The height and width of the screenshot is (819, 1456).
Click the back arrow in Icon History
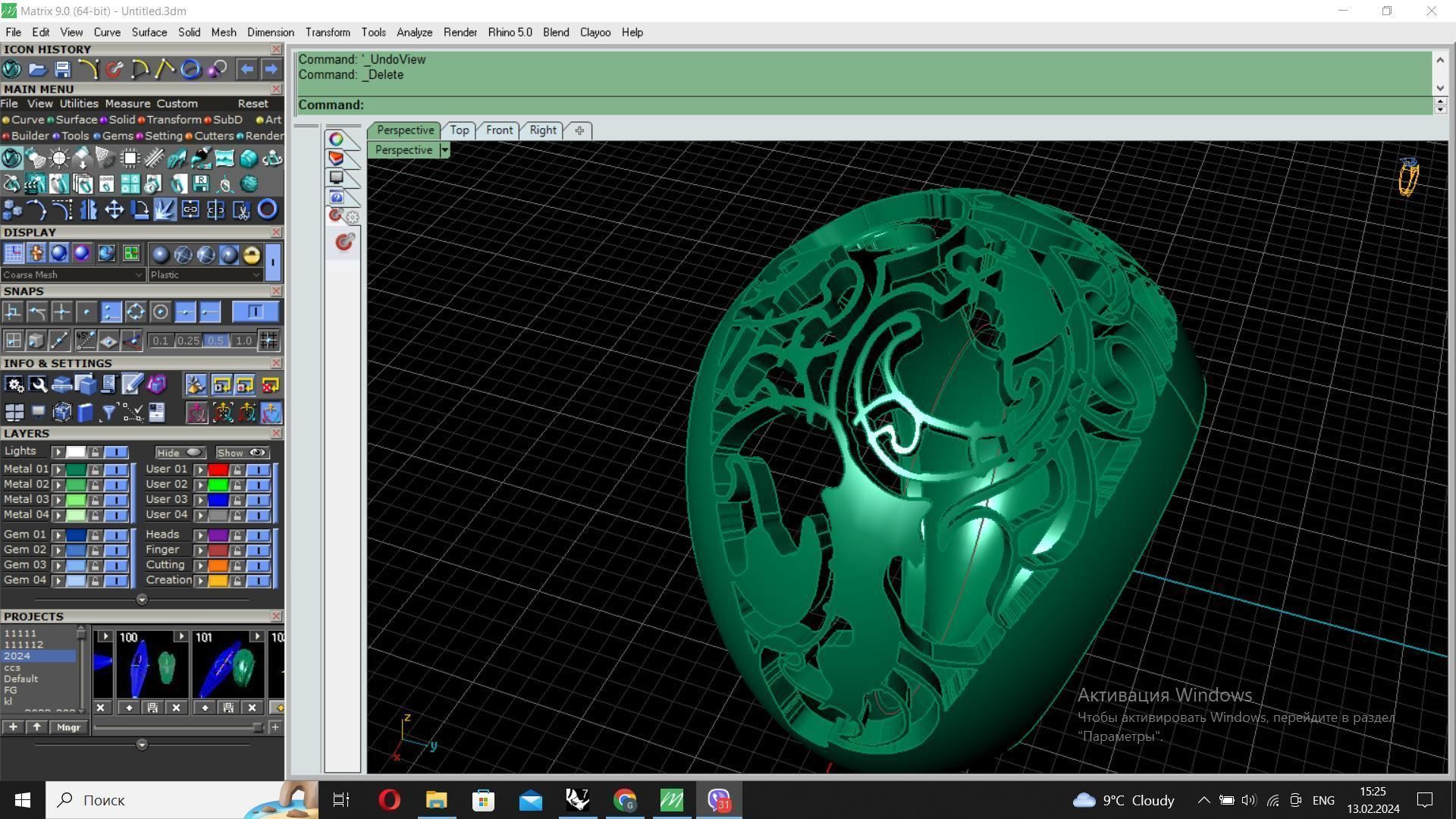(246, 69)
